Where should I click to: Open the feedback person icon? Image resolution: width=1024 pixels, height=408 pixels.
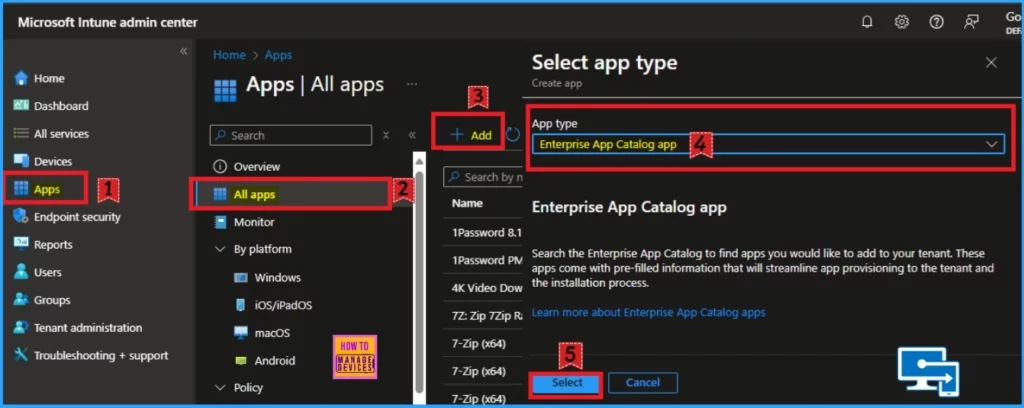point(971,22)
